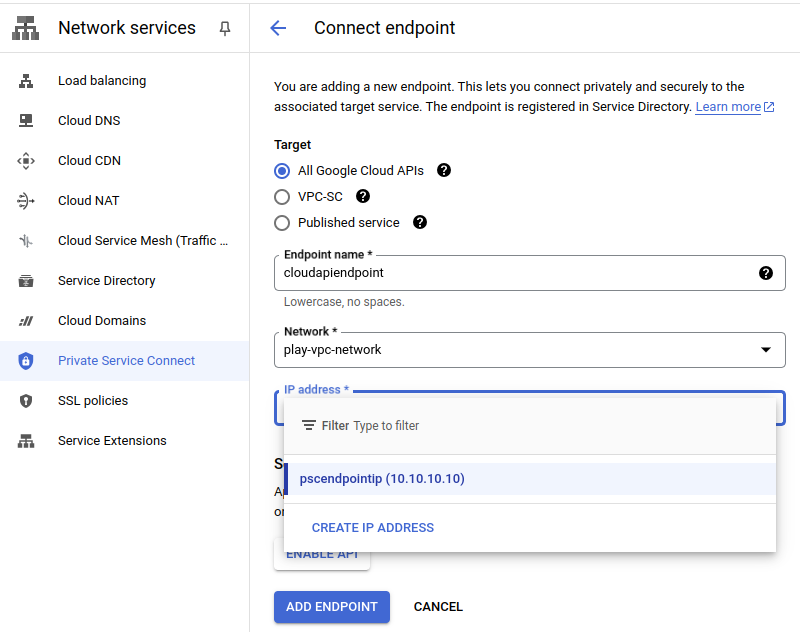Image resolution: width=800 pixels, height=632 pixels.
Task: Click the Add Endpoint button
Action: pyautogui.click(x=331, y=607)
